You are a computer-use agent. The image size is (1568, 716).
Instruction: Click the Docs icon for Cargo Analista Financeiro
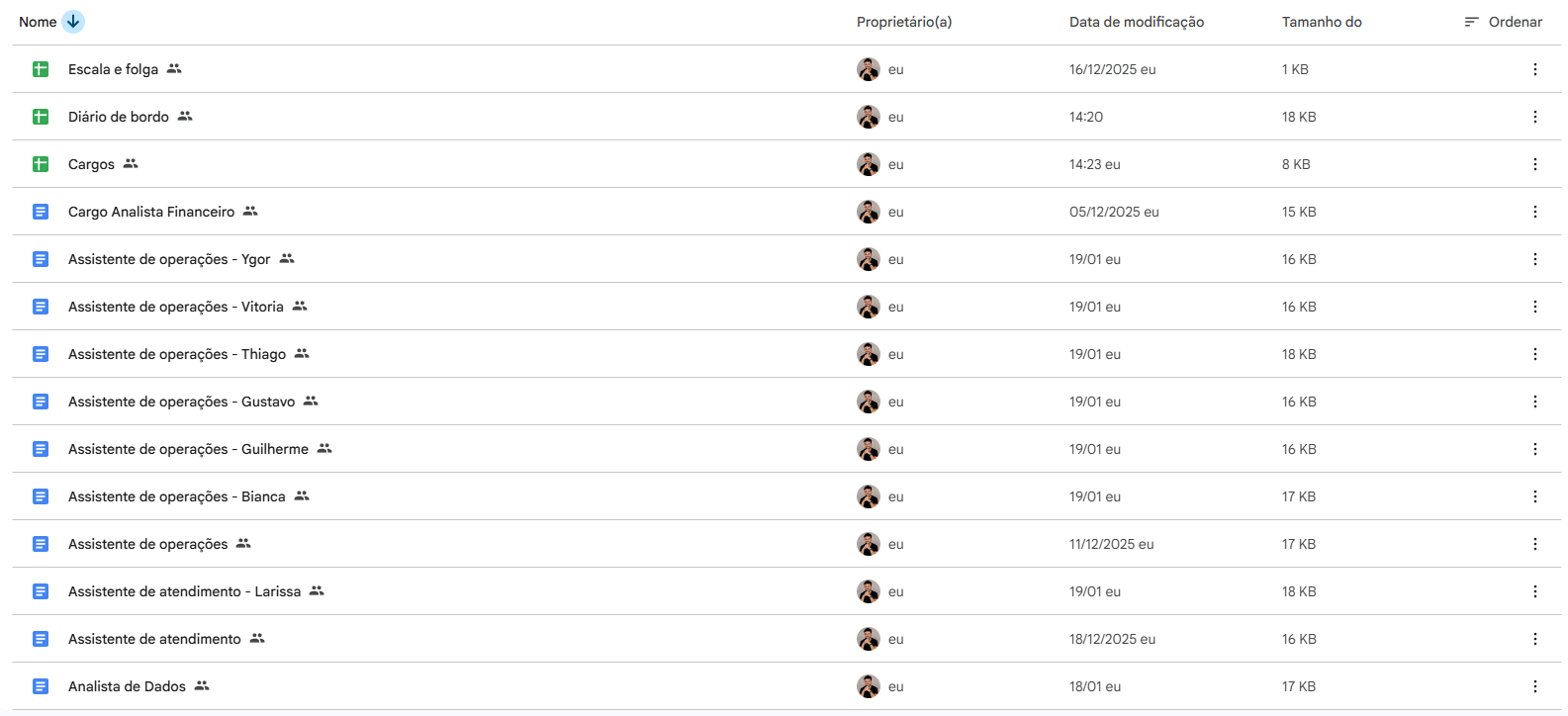click(x=41, y=212)
